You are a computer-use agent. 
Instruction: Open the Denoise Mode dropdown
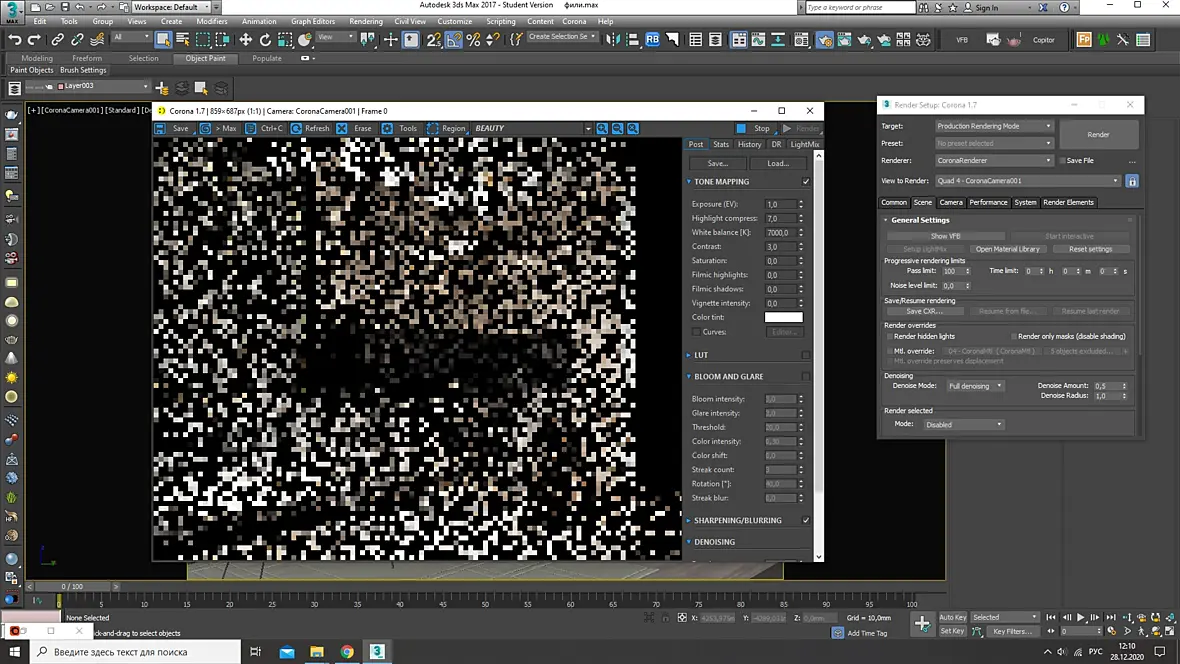pos(975,386)
